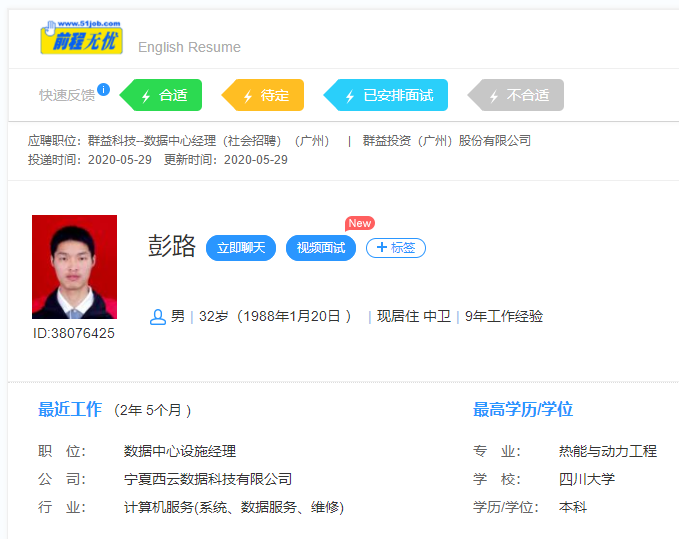Click the 快速反馈 label
The height and width of the screenshot is (539, 679).
point(67,95)
